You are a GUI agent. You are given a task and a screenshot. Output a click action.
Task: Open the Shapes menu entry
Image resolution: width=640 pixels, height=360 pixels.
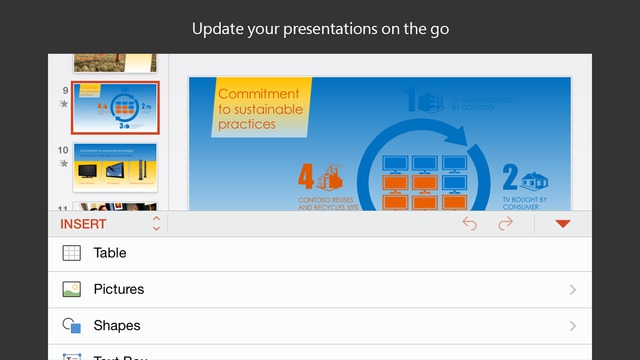point(320,326)
